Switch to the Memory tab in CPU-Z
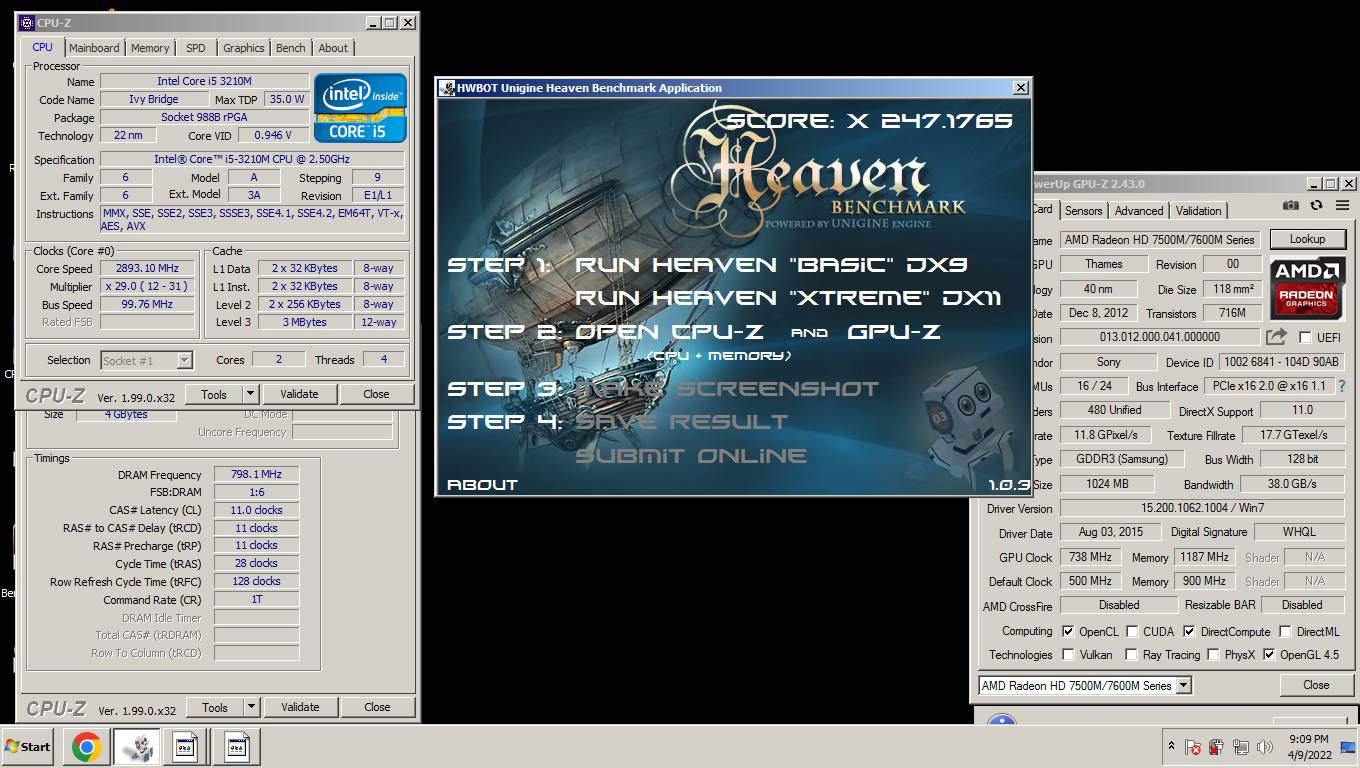1360x768 pixels. pyautogui.click(x=150, y=48)
